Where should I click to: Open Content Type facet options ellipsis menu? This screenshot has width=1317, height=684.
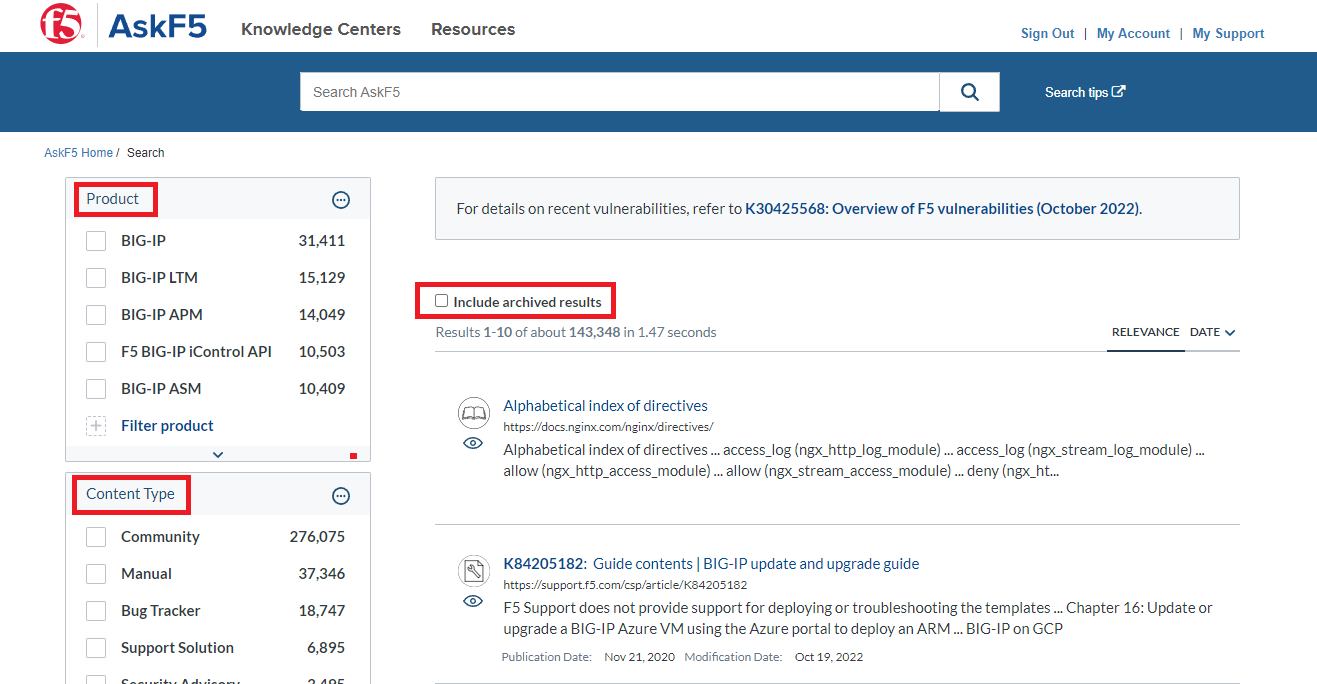point(341,496)
